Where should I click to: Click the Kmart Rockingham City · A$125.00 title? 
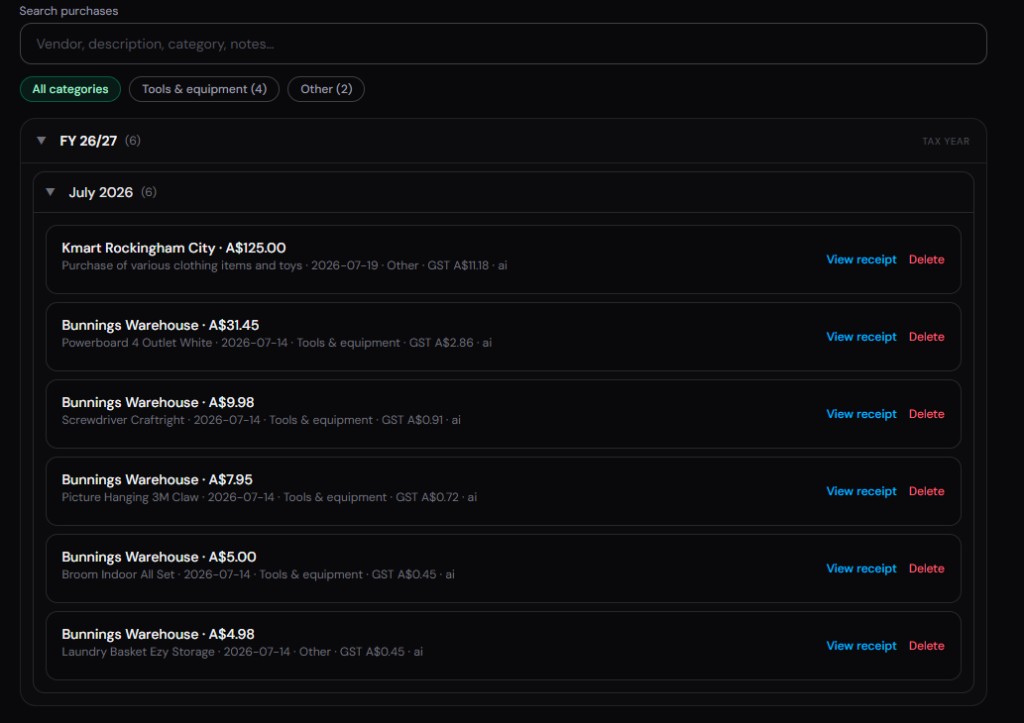point(174,248)
